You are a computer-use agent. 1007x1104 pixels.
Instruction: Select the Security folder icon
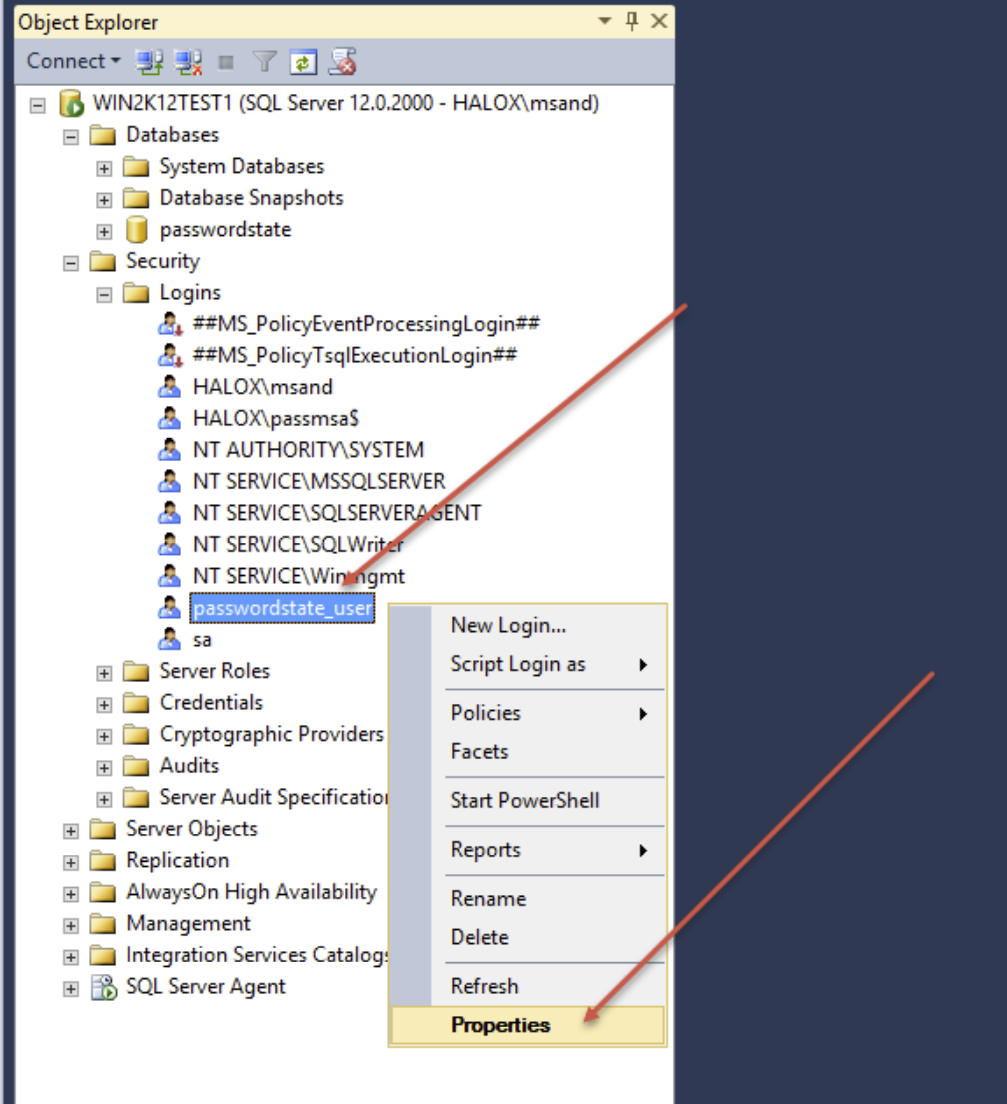point(103,261)
